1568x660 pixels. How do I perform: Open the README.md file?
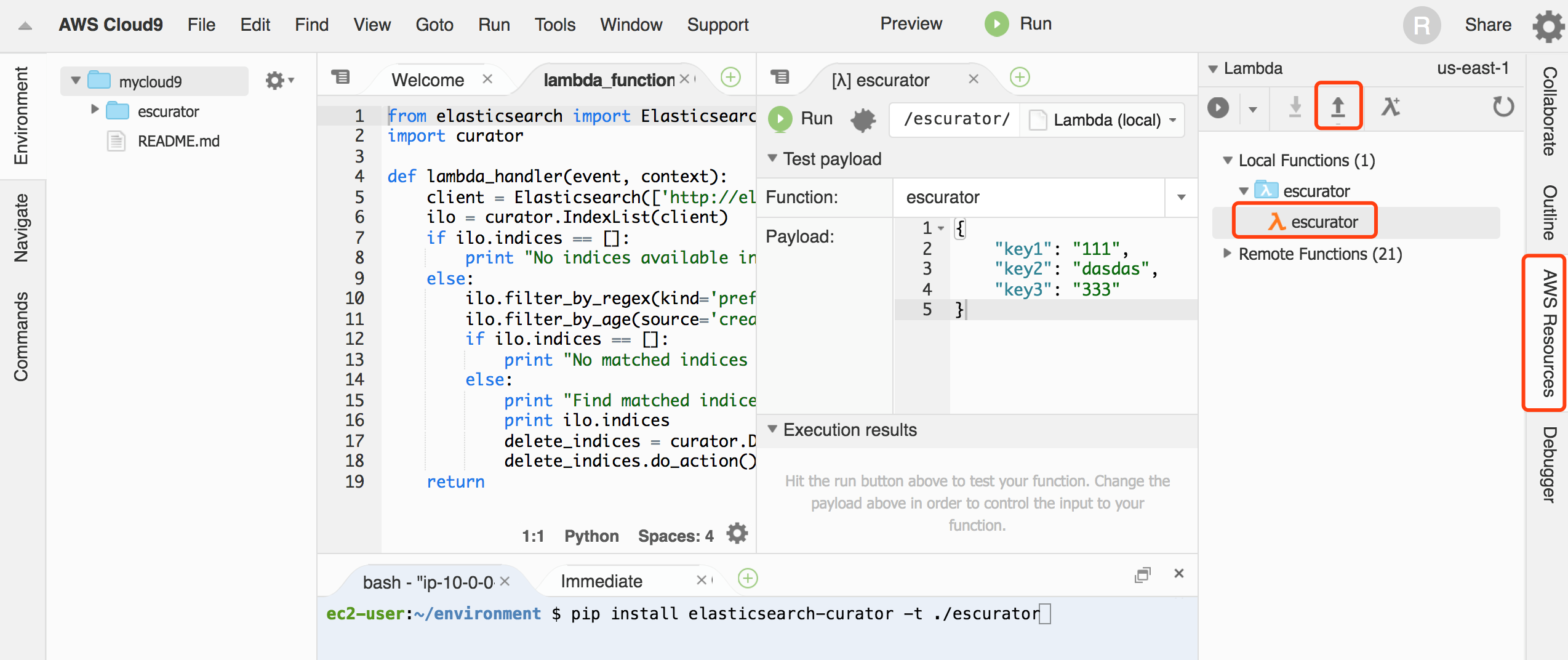178,142
